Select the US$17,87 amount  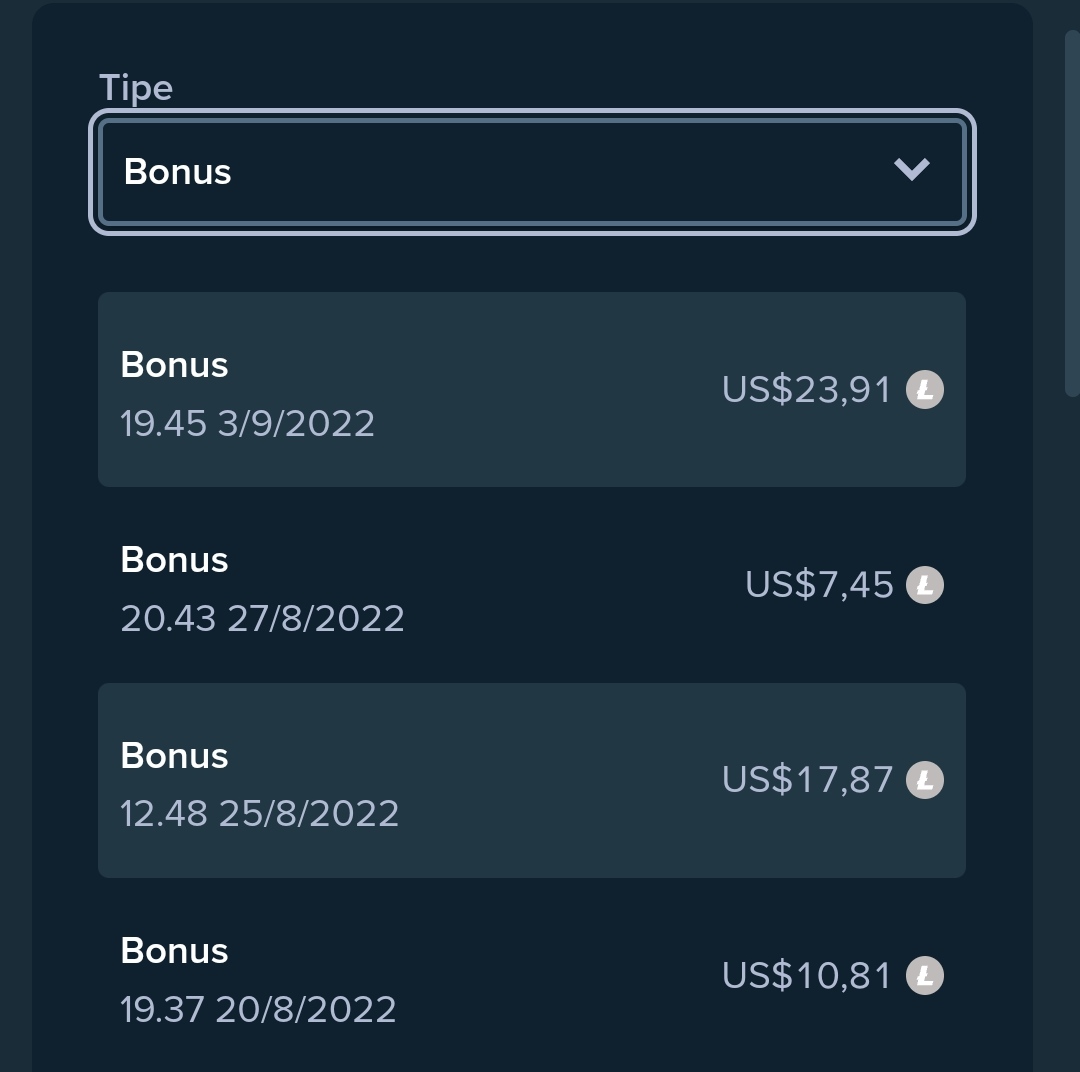(807, 780)
